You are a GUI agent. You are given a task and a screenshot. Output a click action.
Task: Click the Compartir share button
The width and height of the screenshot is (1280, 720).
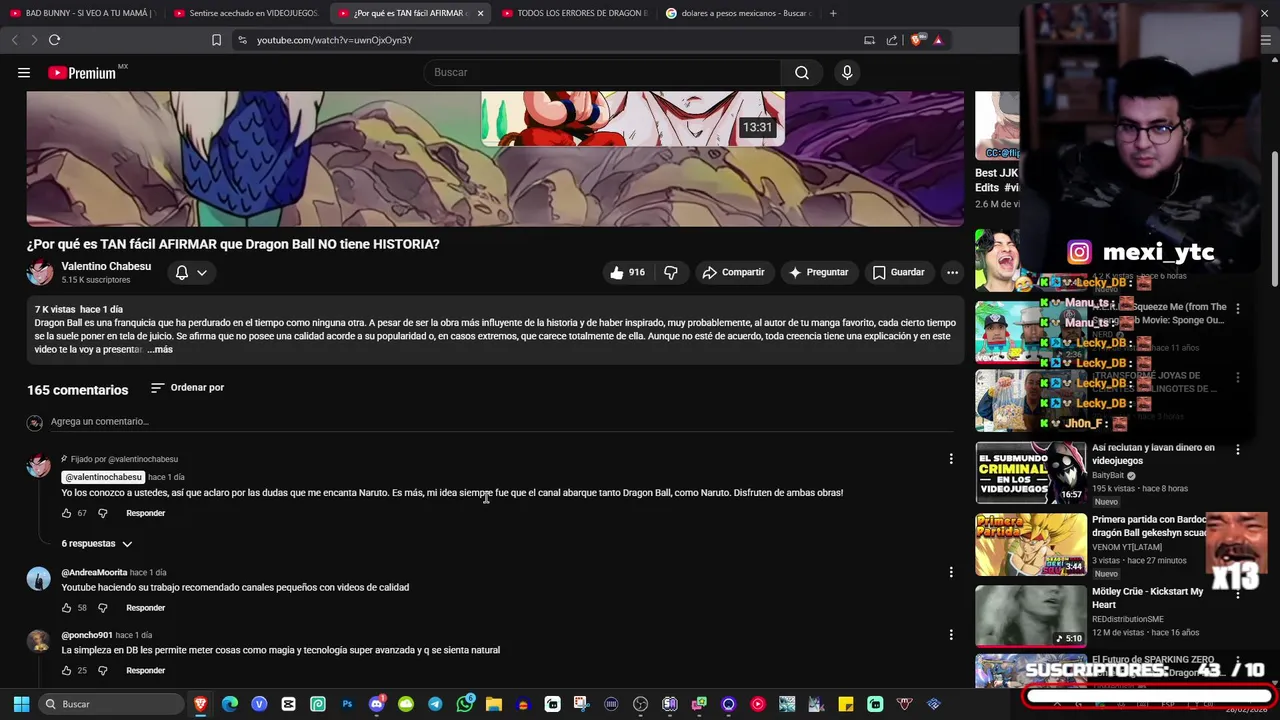[x=733, y=272]
